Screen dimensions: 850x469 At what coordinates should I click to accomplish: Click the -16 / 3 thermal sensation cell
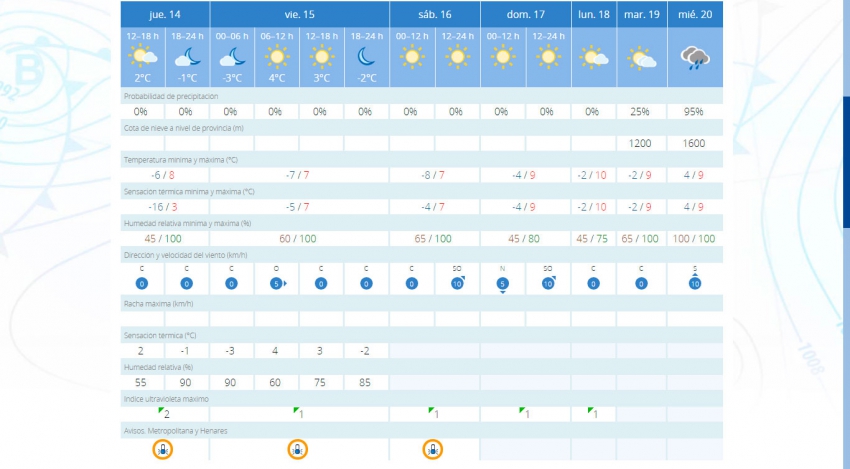click(163, 207)
